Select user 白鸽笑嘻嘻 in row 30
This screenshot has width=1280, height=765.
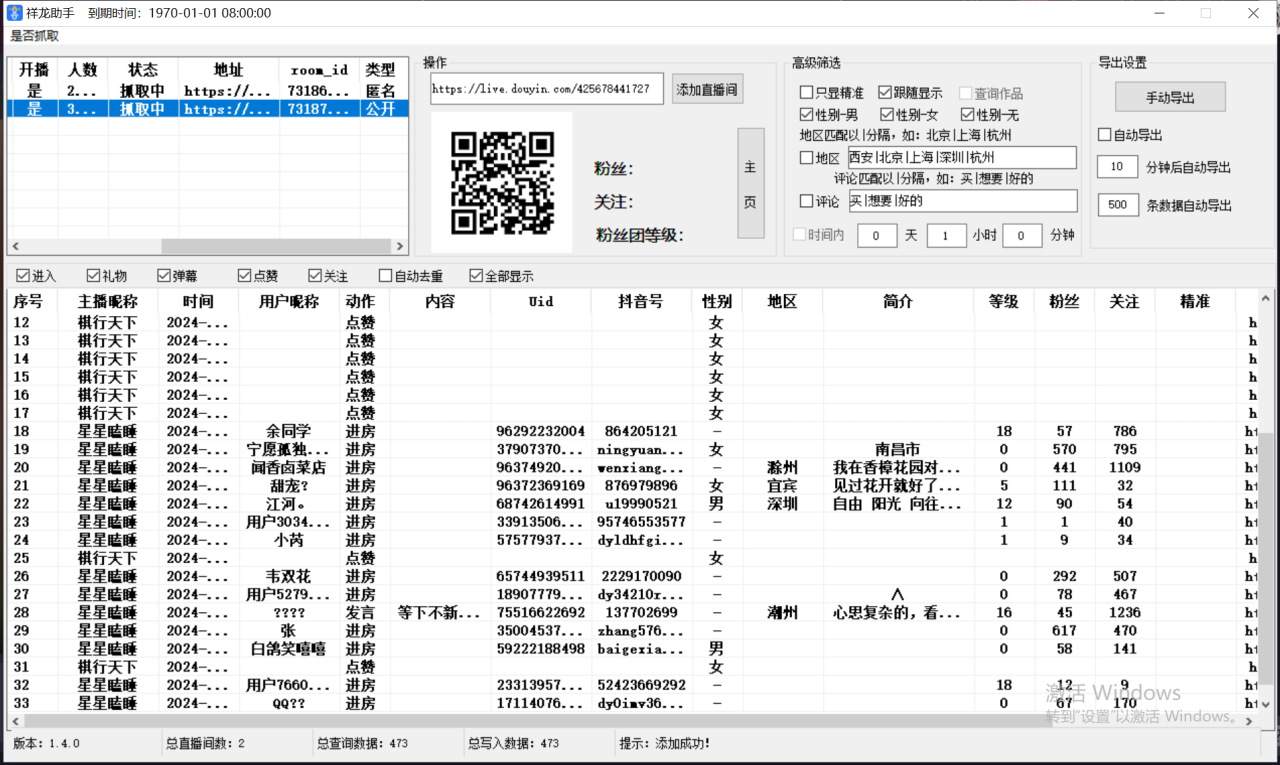(288, 648)
